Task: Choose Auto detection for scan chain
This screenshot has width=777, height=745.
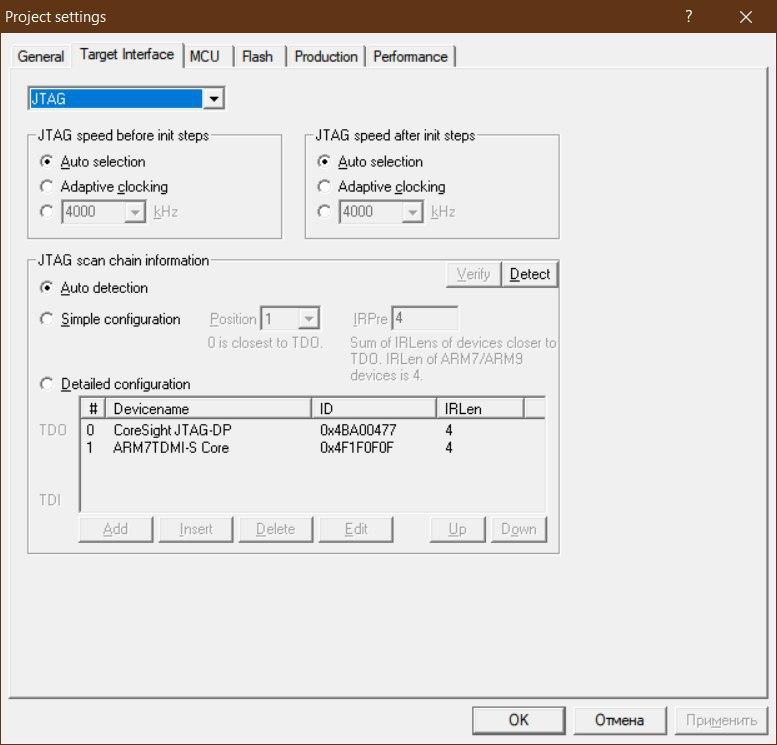Action: [x=46, y=288]
